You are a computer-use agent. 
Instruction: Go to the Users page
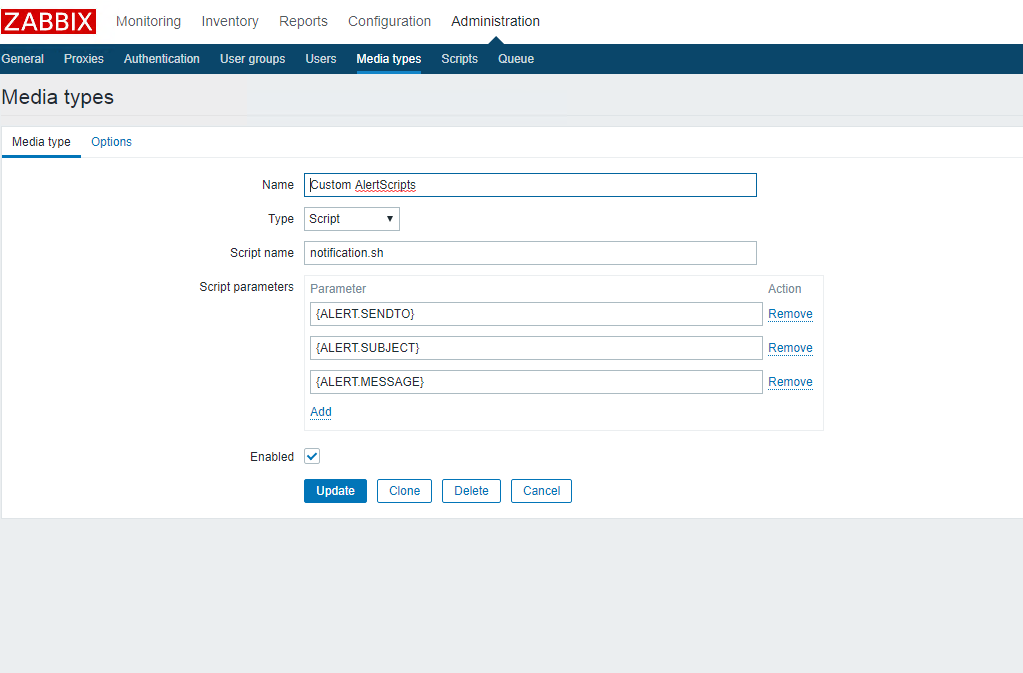click(x=320, y=59)
